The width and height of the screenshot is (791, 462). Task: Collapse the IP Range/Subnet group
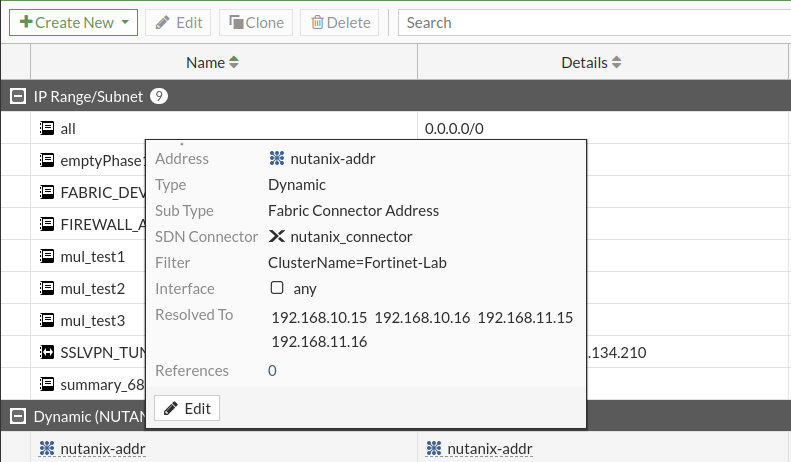coord(16,96)
